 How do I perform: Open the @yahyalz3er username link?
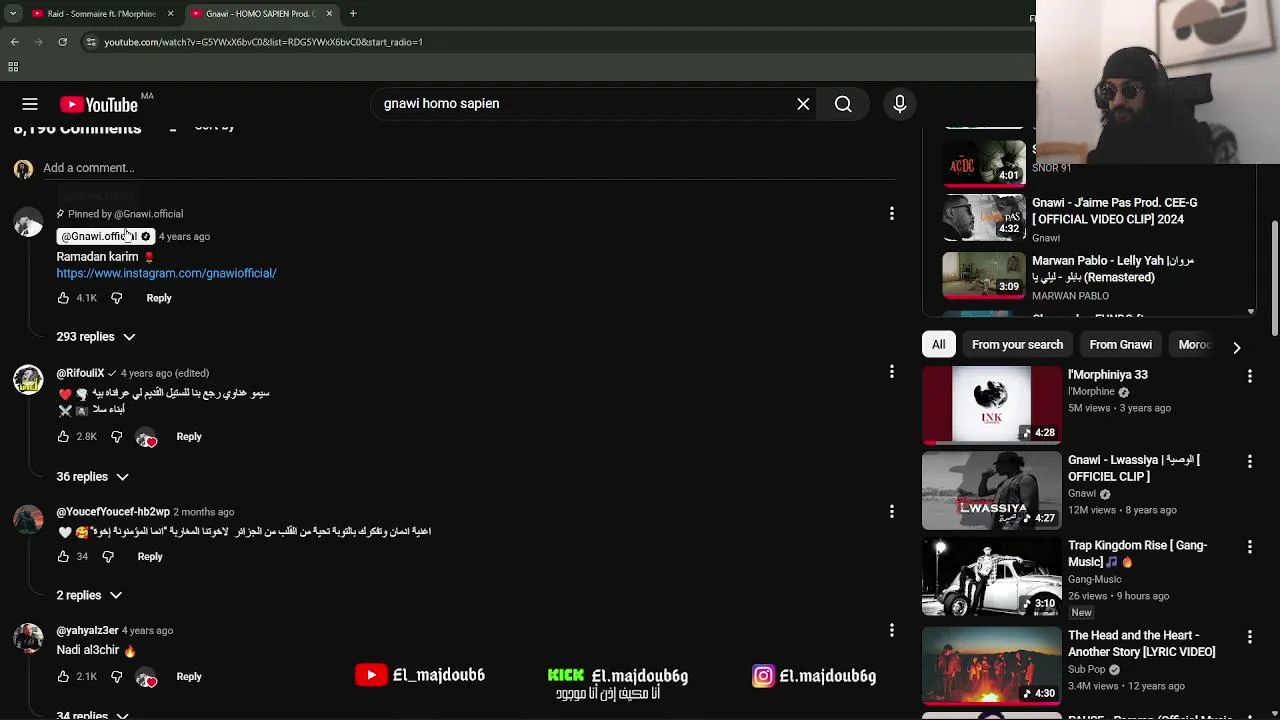[87, 631]
